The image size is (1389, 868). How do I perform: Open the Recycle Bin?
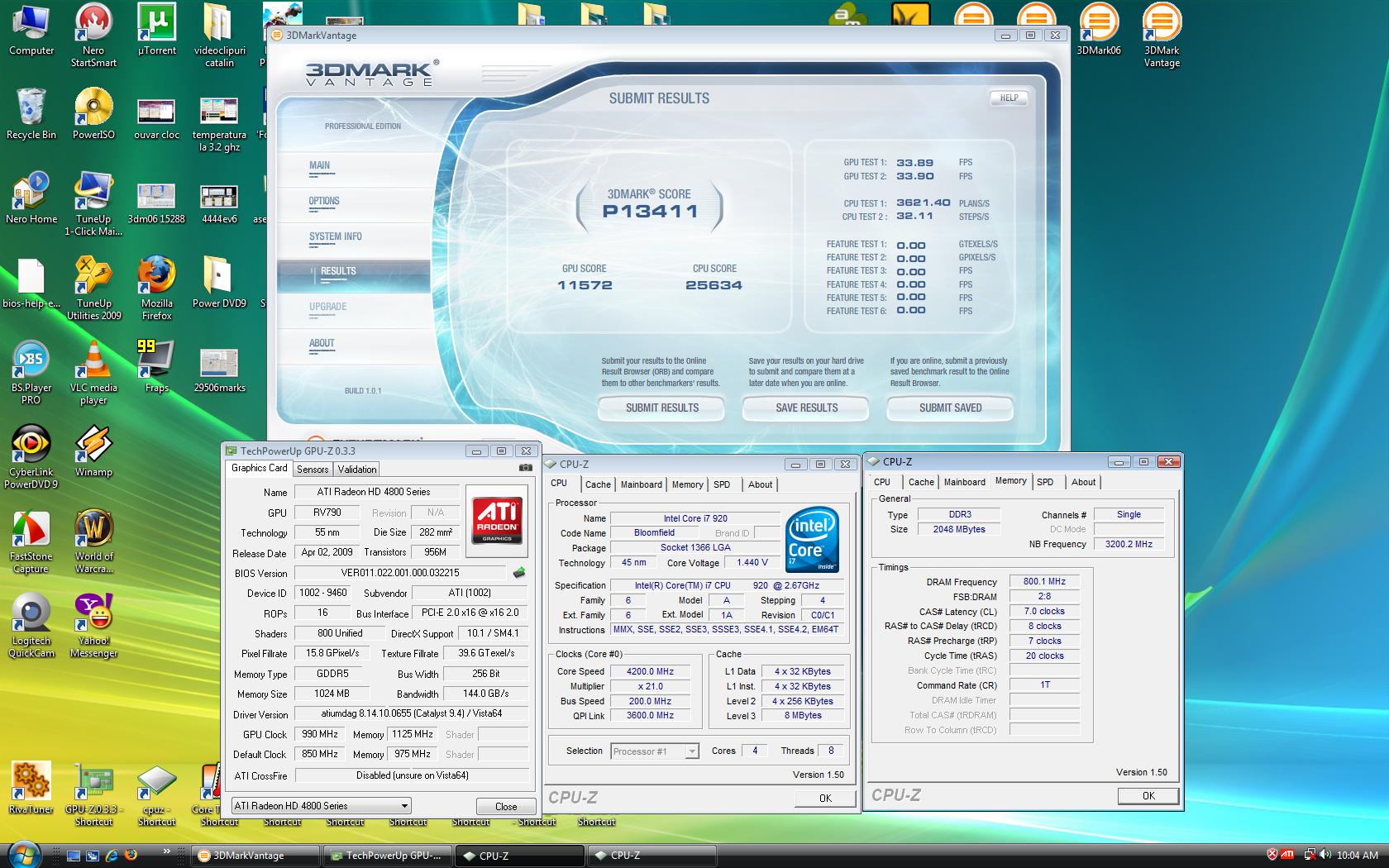[31, 114]
